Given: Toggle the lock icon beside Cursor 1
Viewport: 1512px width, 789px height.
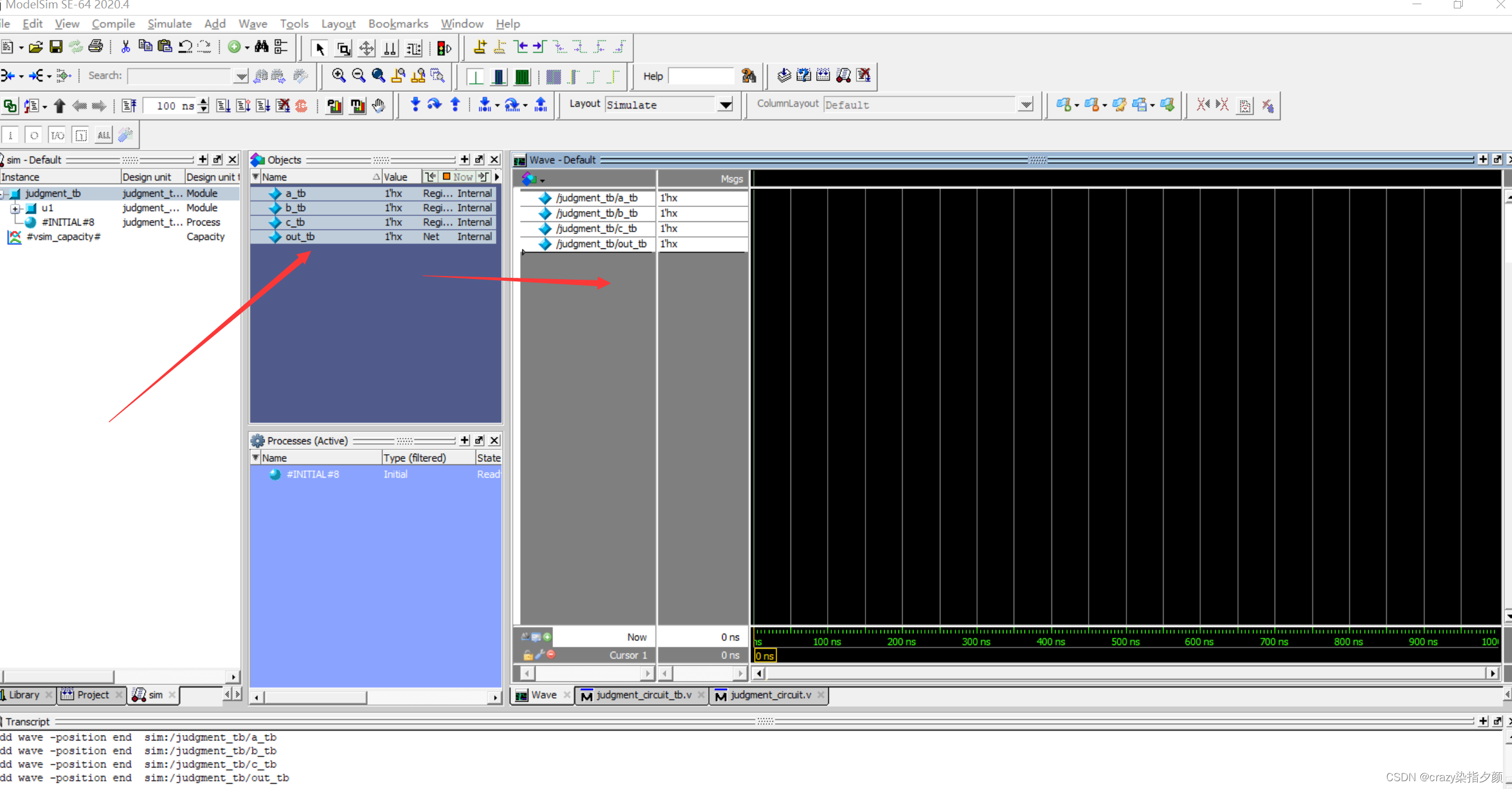Looking at the screenshot, I should tap(528, 655).
